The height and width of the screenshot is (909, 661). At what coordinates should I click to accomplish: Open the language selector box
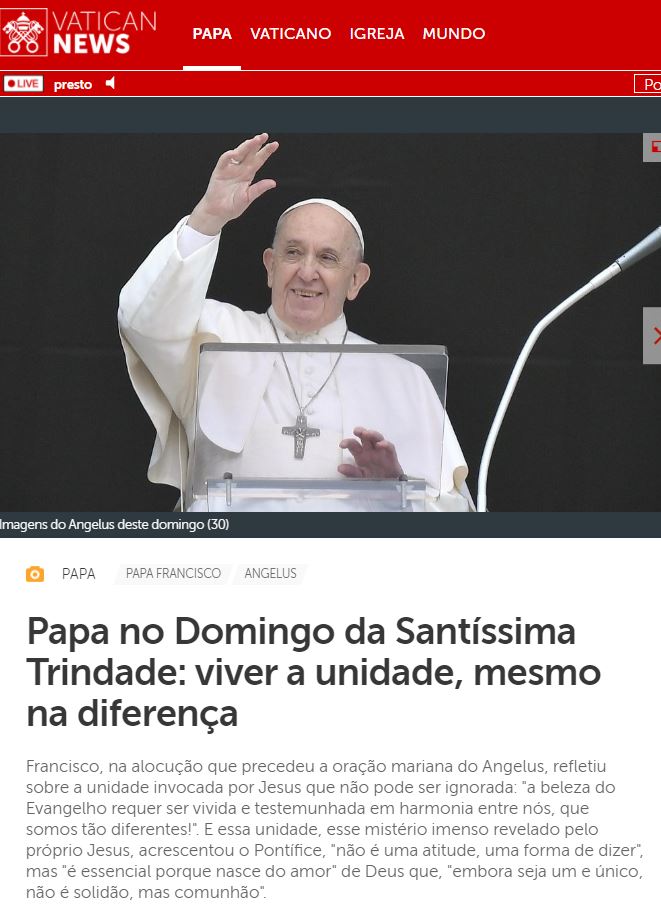tap(648, 85)
